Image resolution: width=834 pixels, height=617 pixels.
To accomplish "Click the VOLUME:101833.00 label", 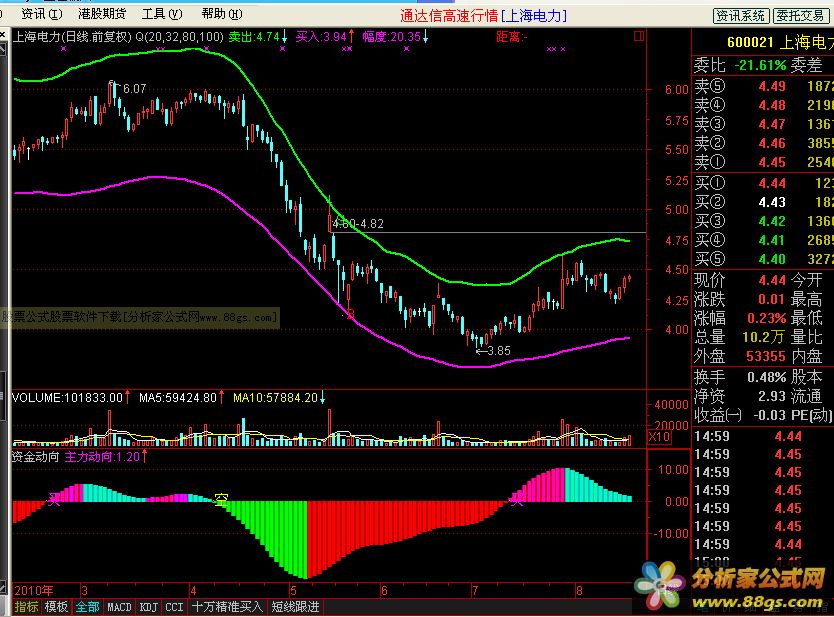I will pos(68,398).
